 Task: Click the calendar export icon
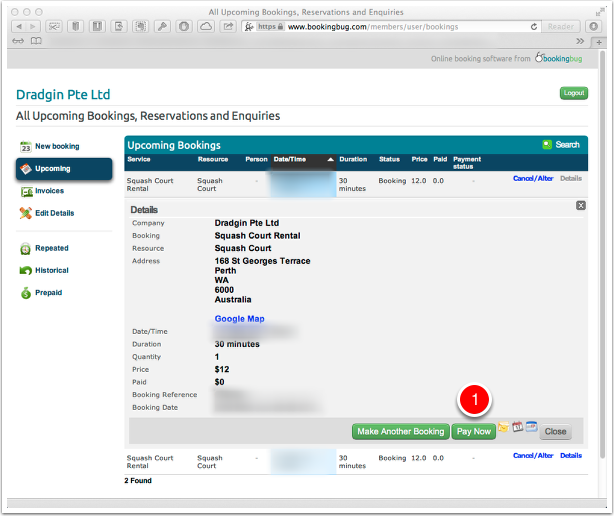pos(518,426)
